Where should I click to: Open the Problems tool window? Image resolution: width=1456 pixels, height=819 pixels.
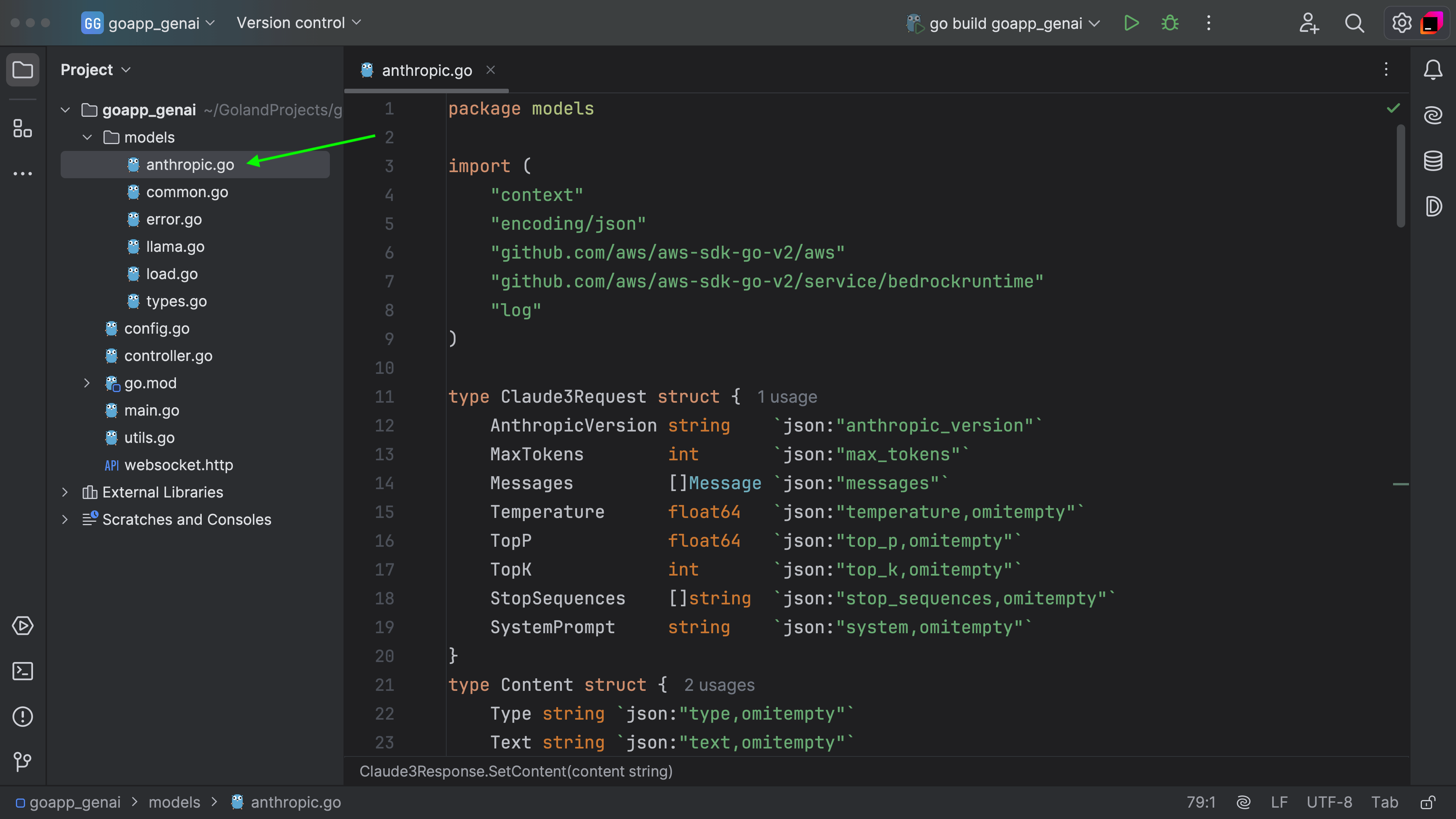click(x=23, y=716)
